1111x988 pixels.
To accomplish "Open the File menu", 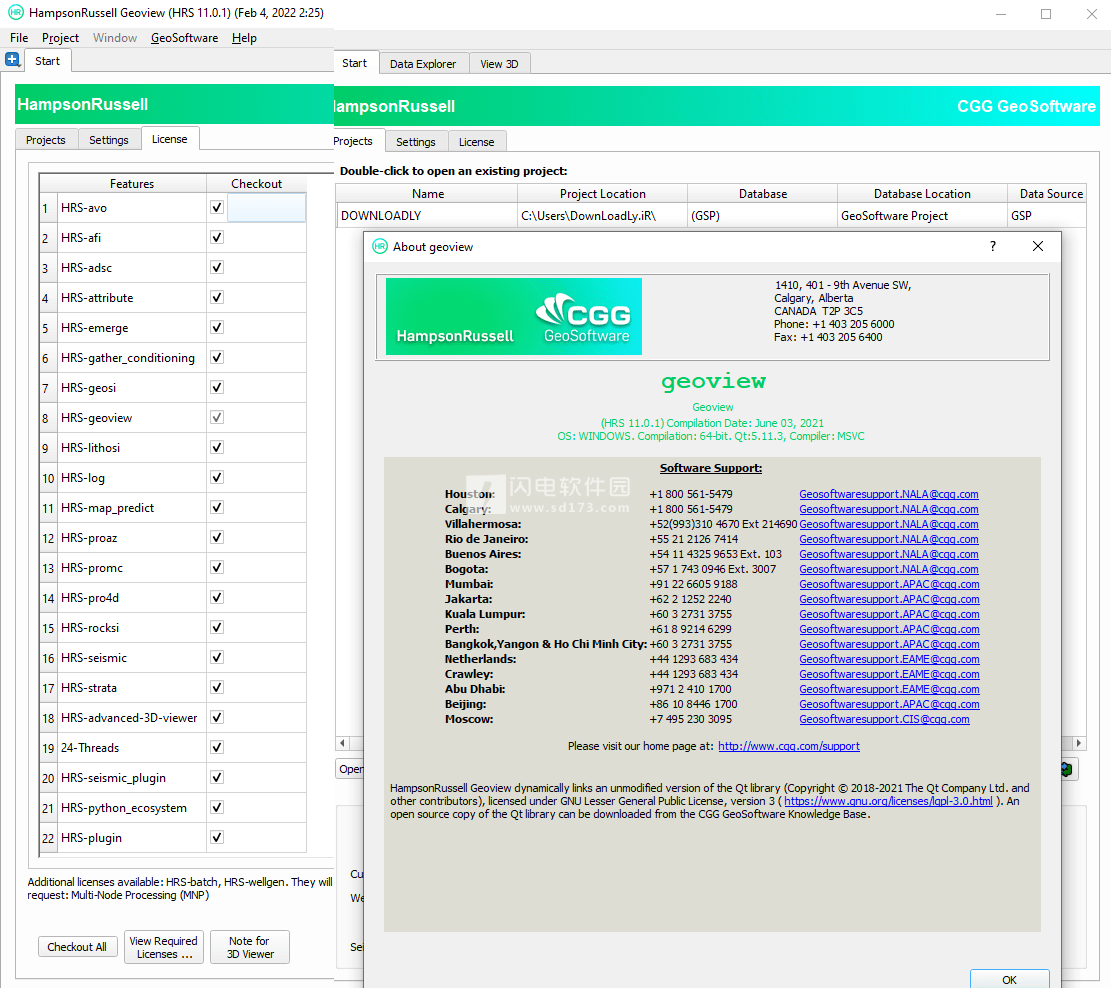I will tap(19, 38).
